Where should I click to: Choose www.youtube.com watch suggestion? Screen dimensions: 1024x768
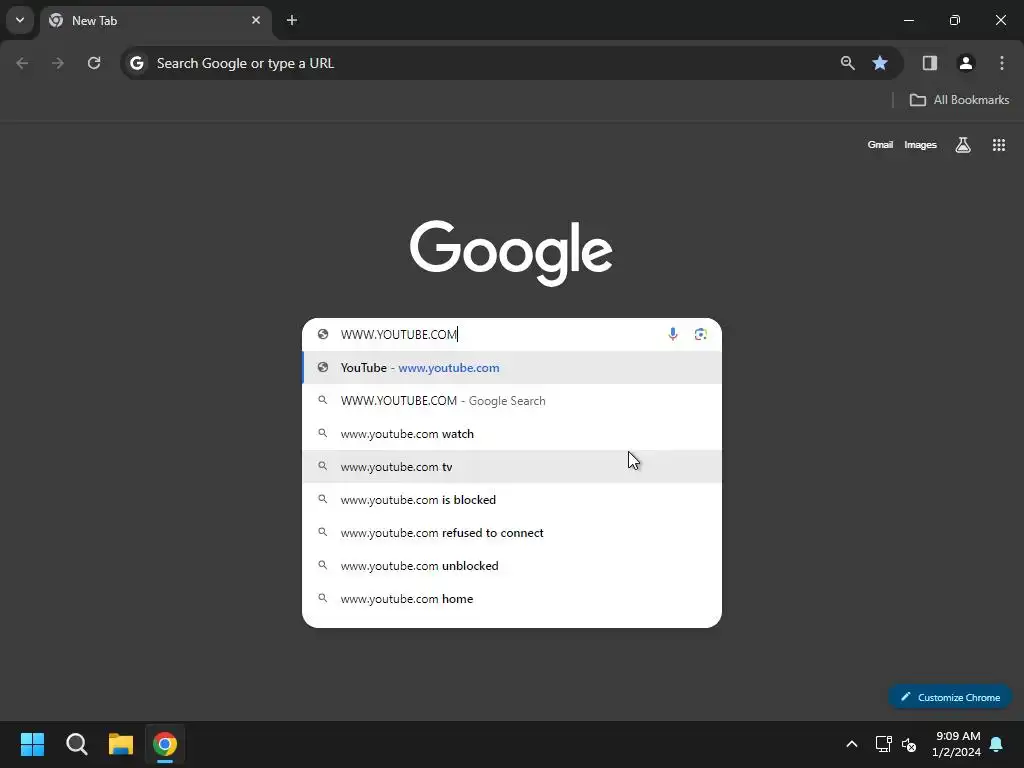click(512, 434)
